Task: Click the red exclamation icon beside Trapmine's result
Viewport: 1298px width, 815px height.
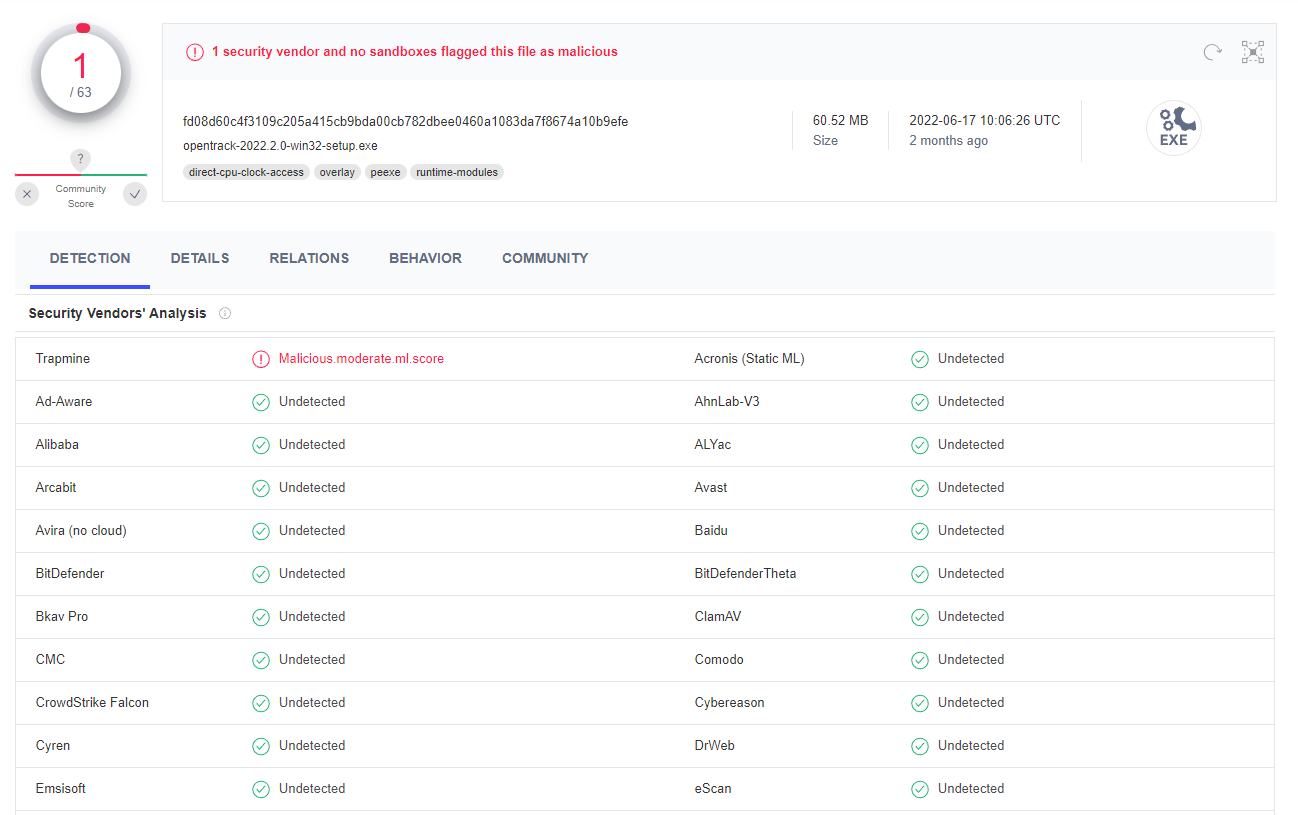Action: [x=261, y=358]
